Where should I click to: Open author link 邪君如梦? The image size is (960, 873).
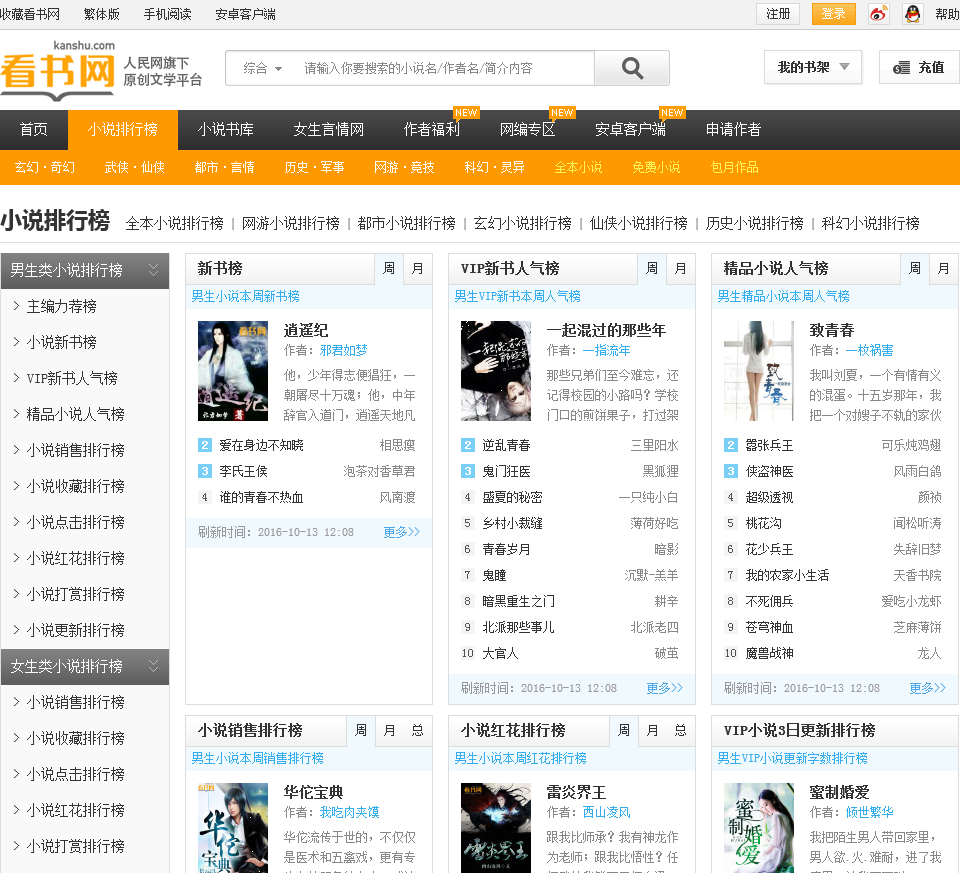pyautogui.click(x=343, y=351)
